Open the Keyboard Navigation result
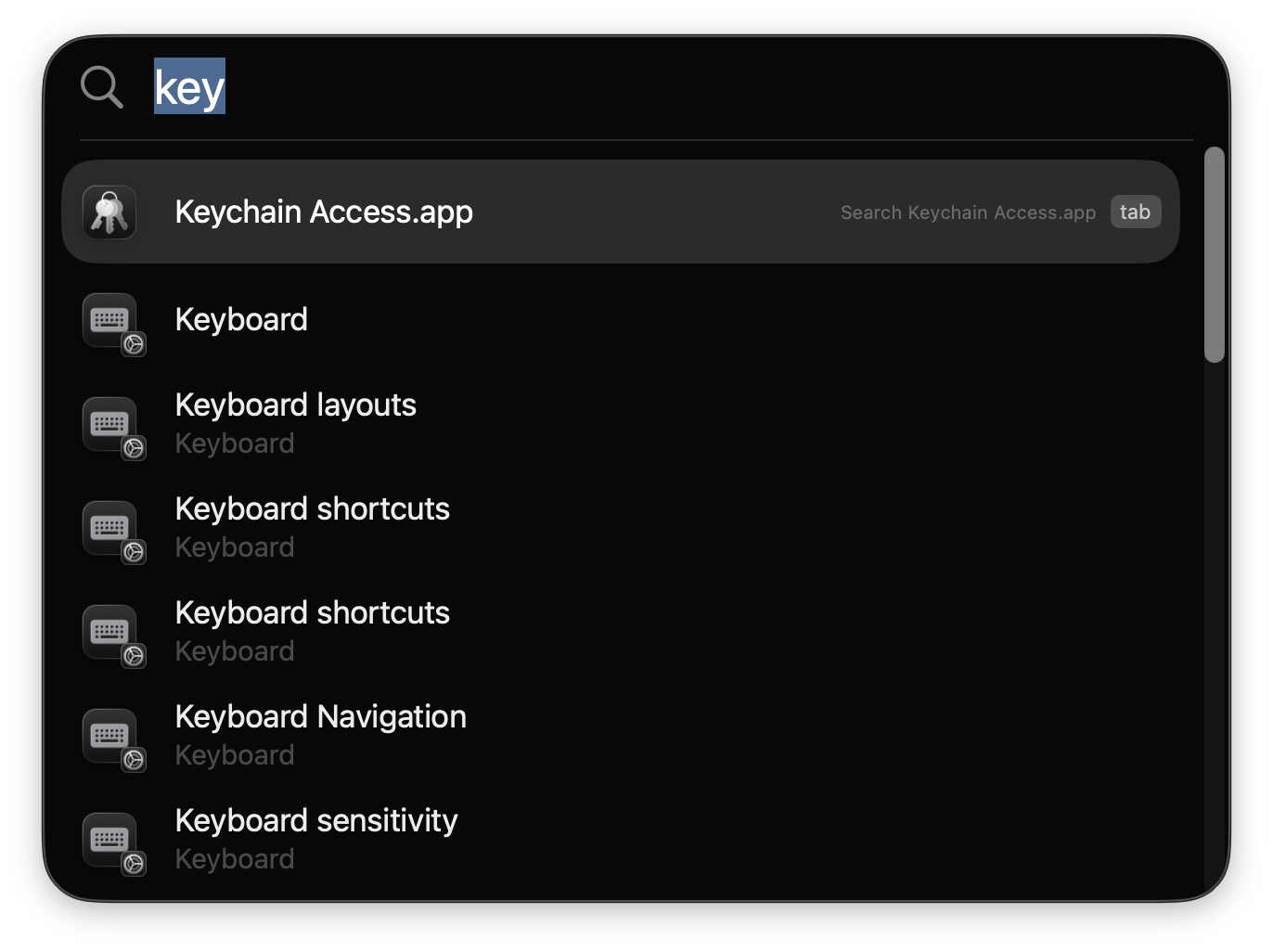The height and width of the screenshot is (952, 1273). [x=320, y=716]
